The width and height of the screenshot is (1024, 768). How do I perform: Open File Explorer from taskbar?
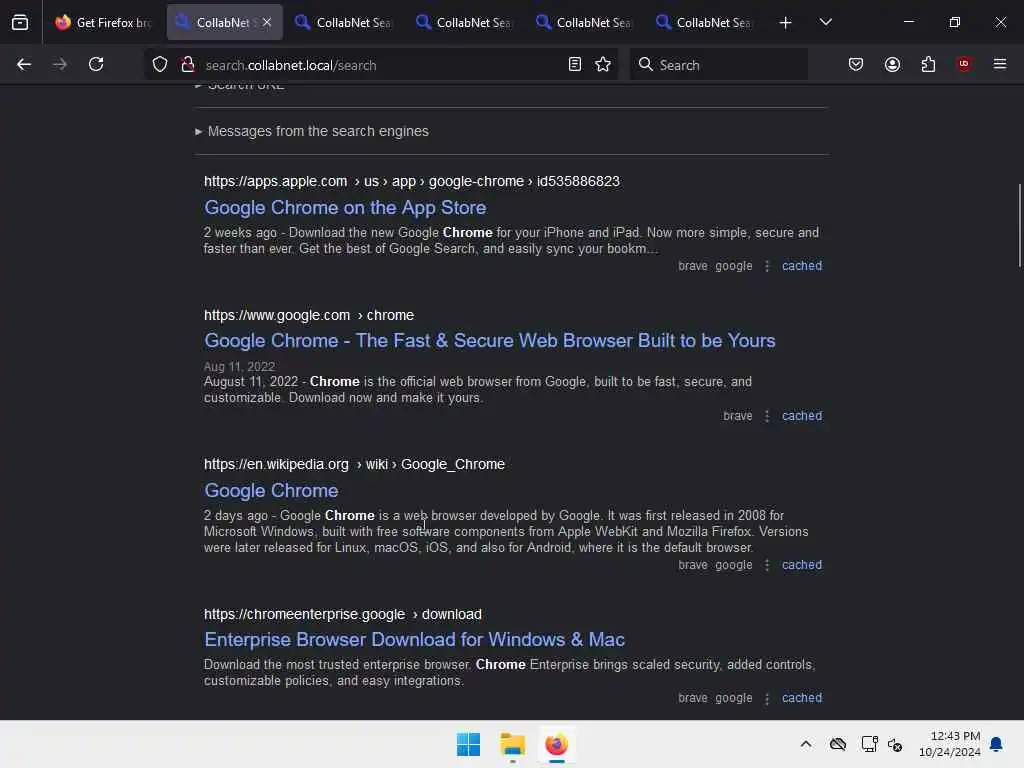(513, 744)
